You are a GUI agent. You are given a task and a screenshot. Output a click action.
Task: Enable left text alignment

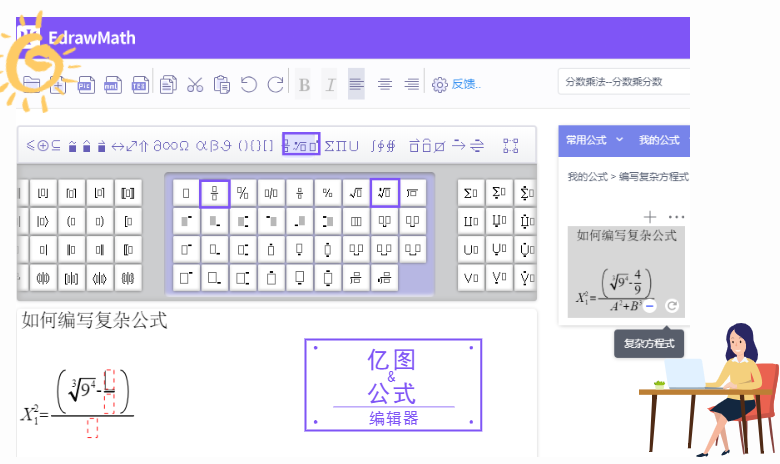(x=356, y=84)
